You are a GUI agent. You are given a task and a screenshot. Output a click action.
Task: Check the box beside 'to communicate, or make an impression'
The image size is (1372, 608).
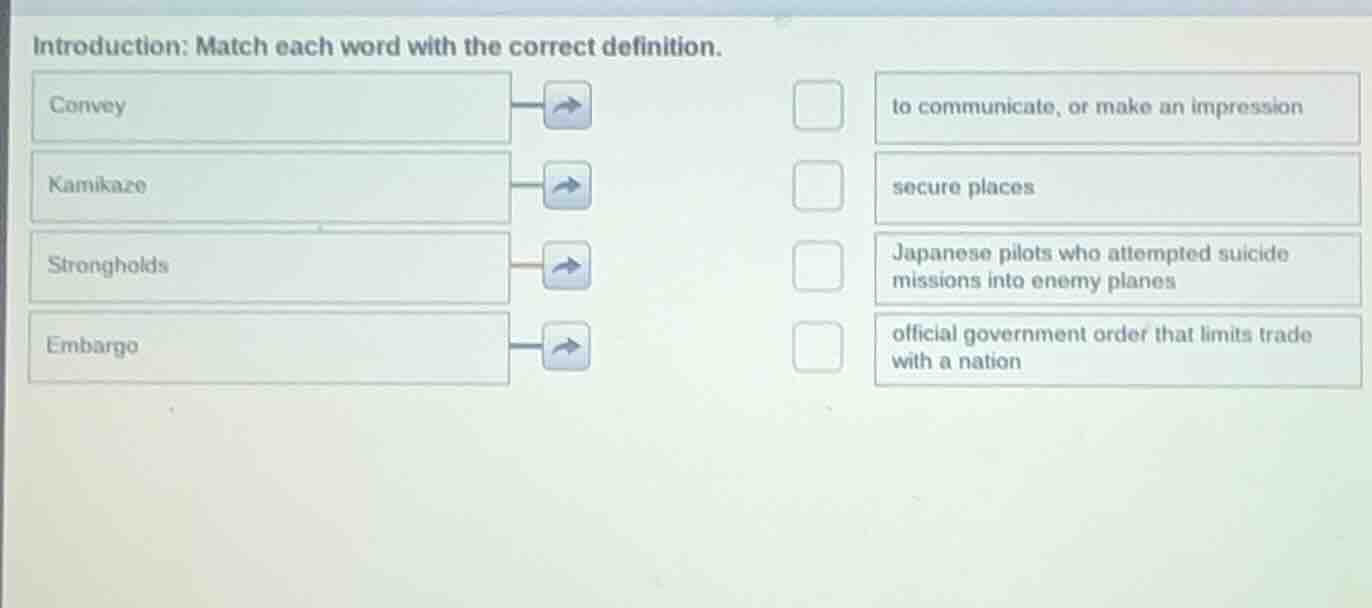(x=817, y=105)
